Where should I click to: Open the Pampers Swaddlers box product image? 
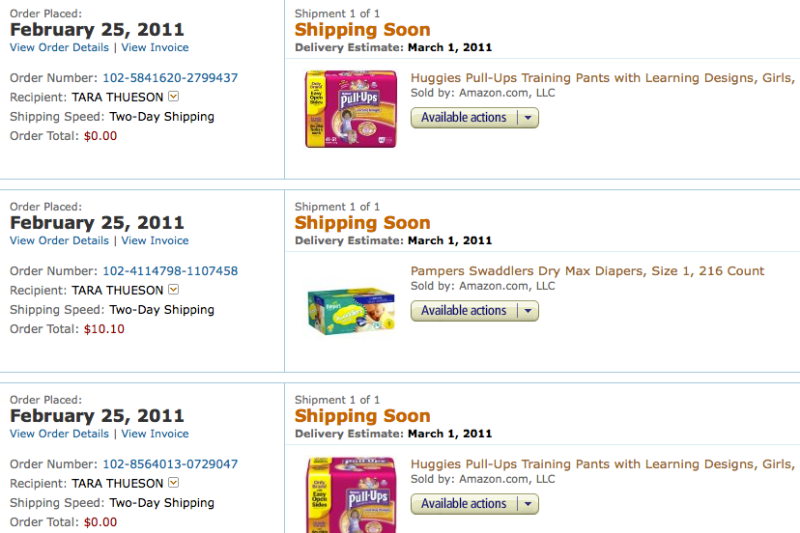(351, 310)
